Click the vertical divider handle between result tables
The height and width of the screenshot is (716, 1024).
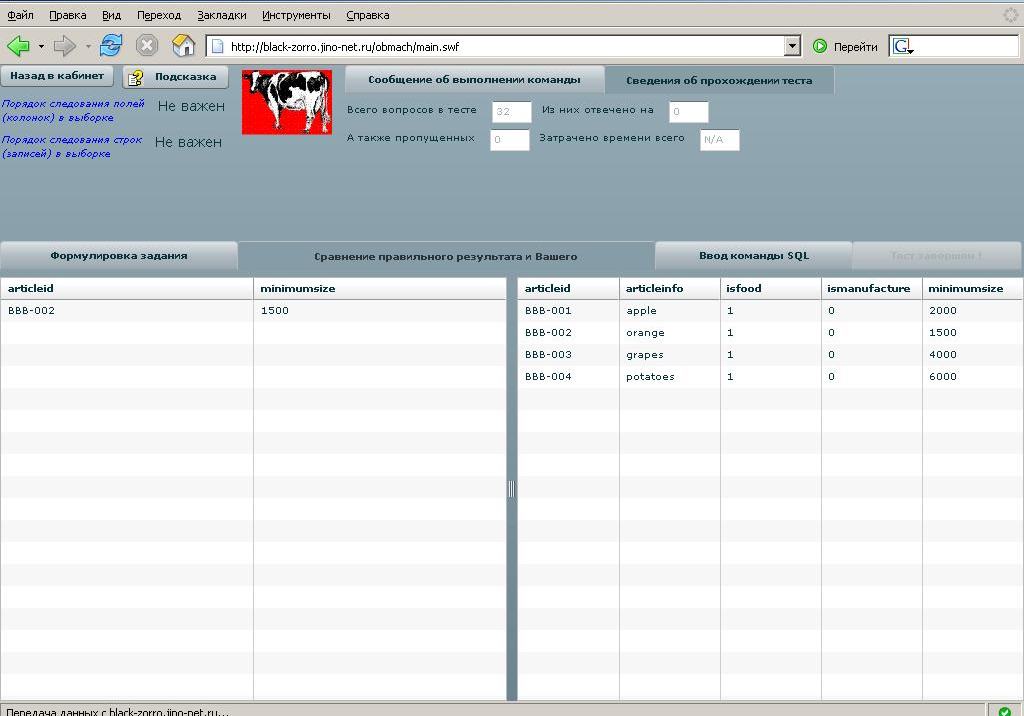point(511,489)
